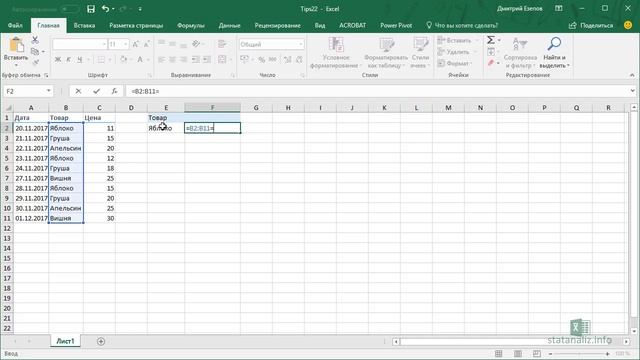Toggle align left button
The width and height of the screenshot is (640, 360).
click(162, 60)
